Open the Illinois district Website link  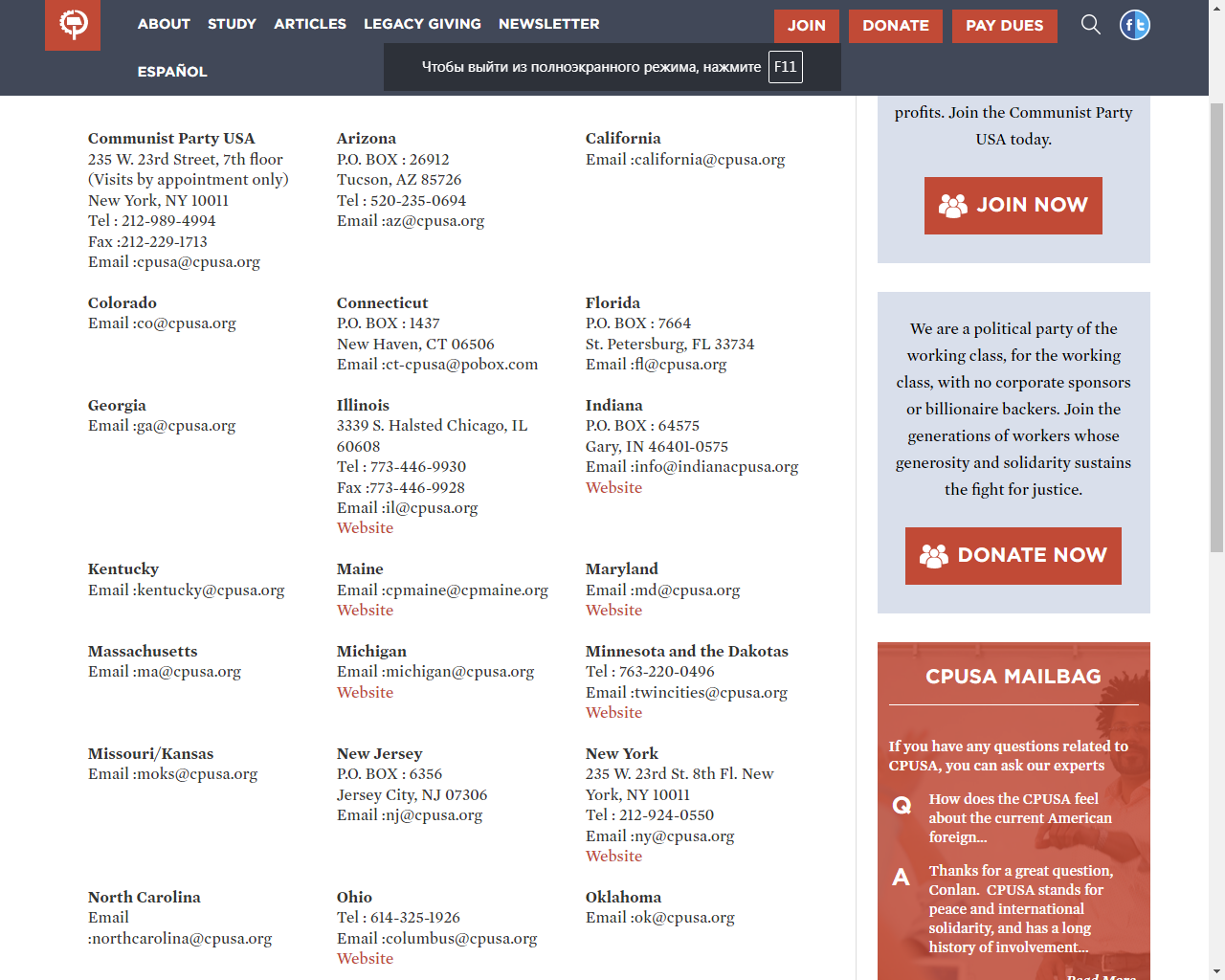pos(365,528)
